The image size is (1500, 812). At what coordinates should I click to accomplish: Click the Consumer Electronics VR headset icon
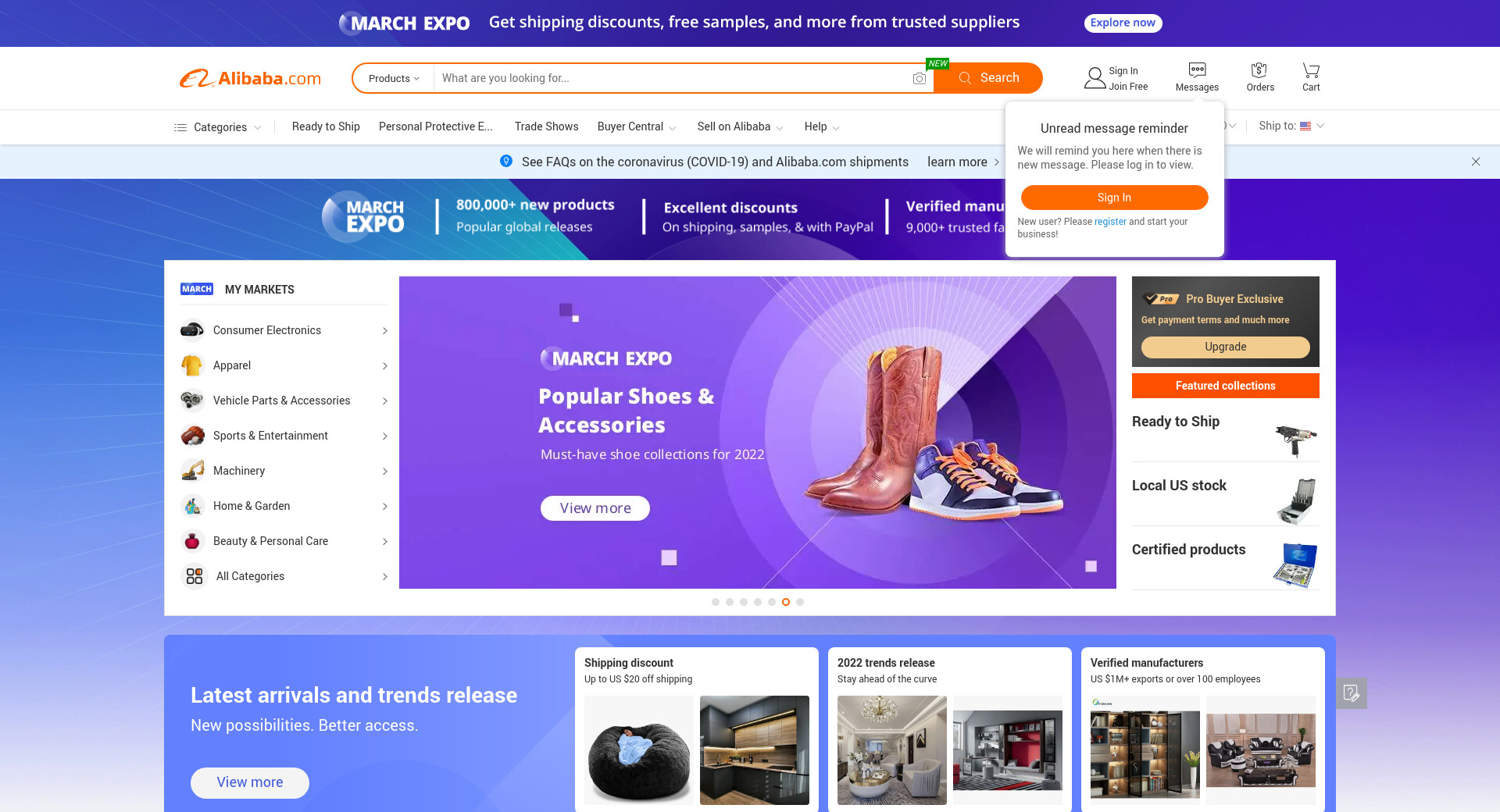(x=192, y=330)
